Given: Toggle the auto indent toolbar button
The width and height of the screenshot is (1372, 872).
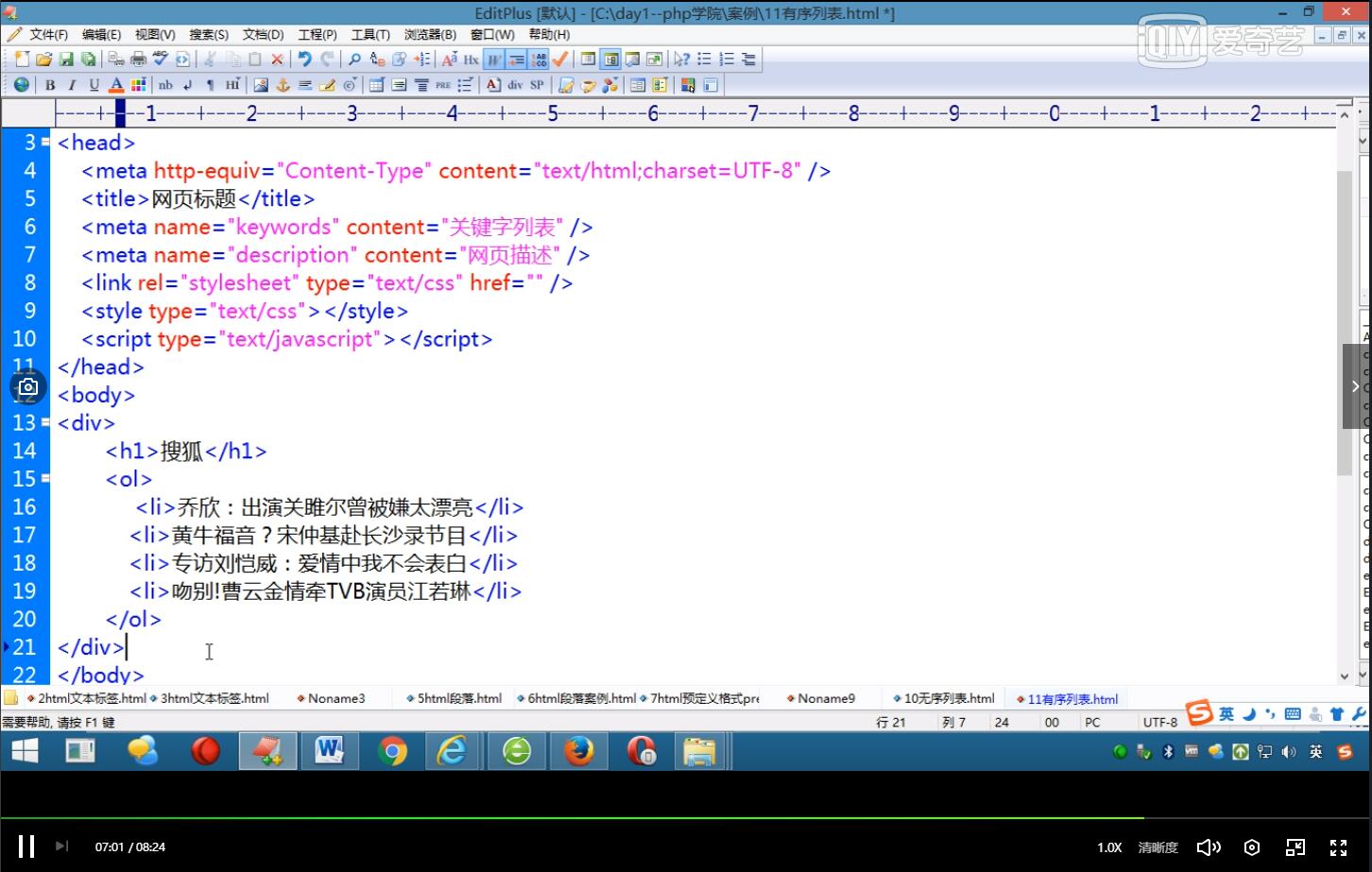Looking at the screenshot, I should point(516,59).
